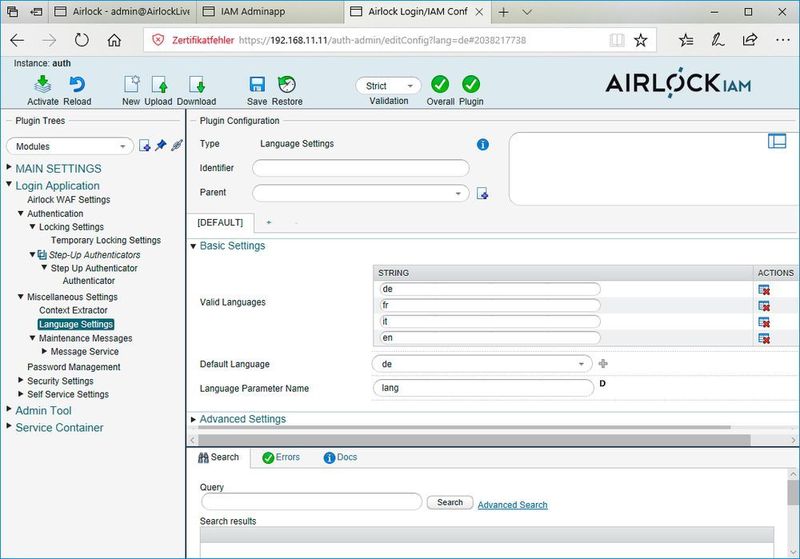
Task: Select Temporary Locking Settings in tree
Action: (106, 240)
